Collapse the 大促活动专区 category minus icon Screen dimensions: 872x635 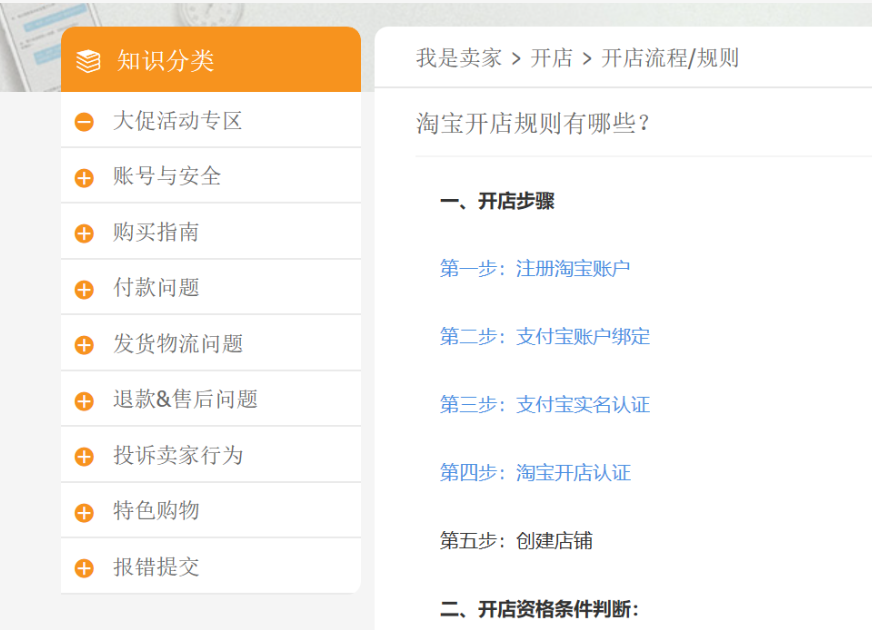(x=84, y=122)
